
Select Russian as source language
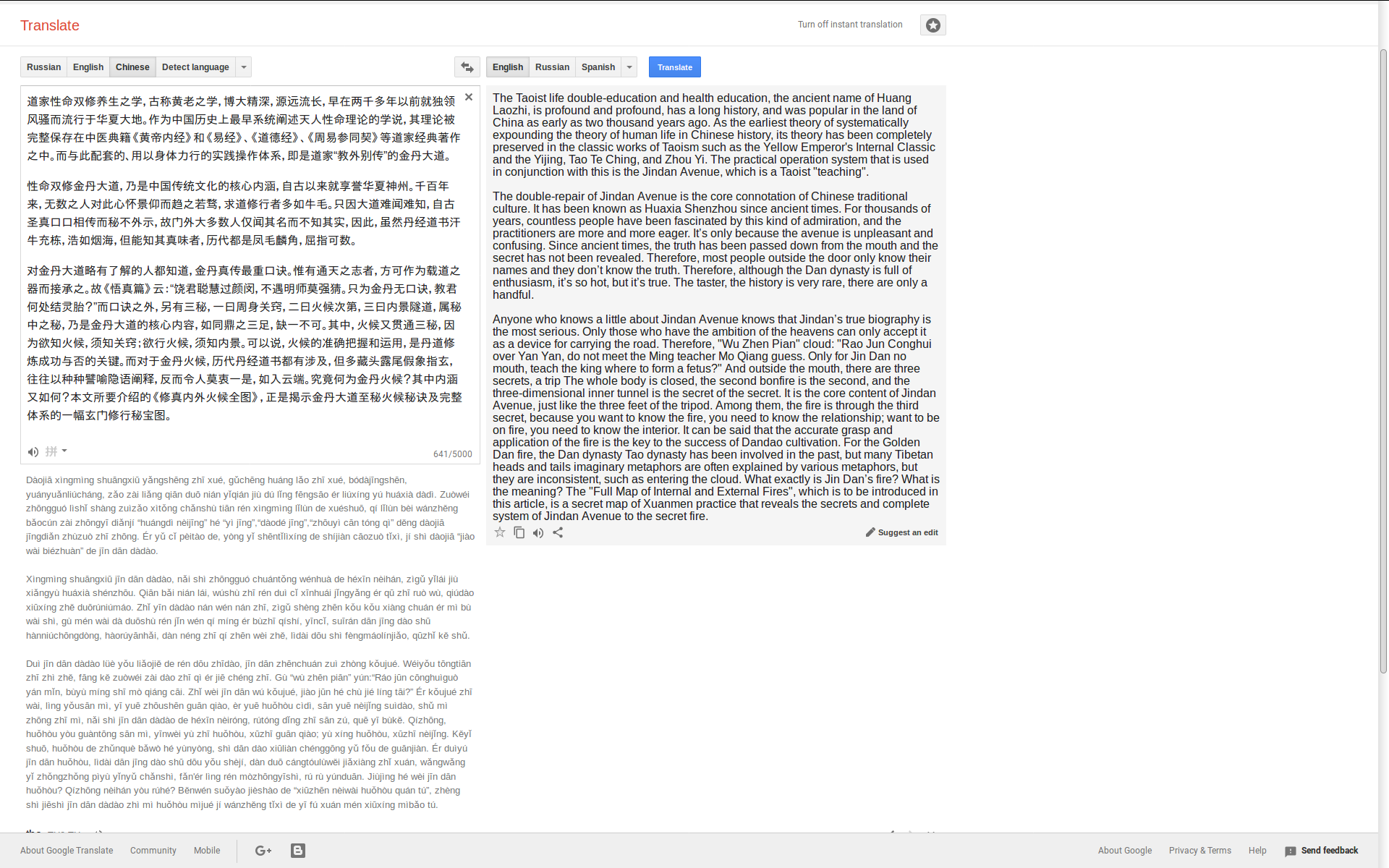coord(43,67)
